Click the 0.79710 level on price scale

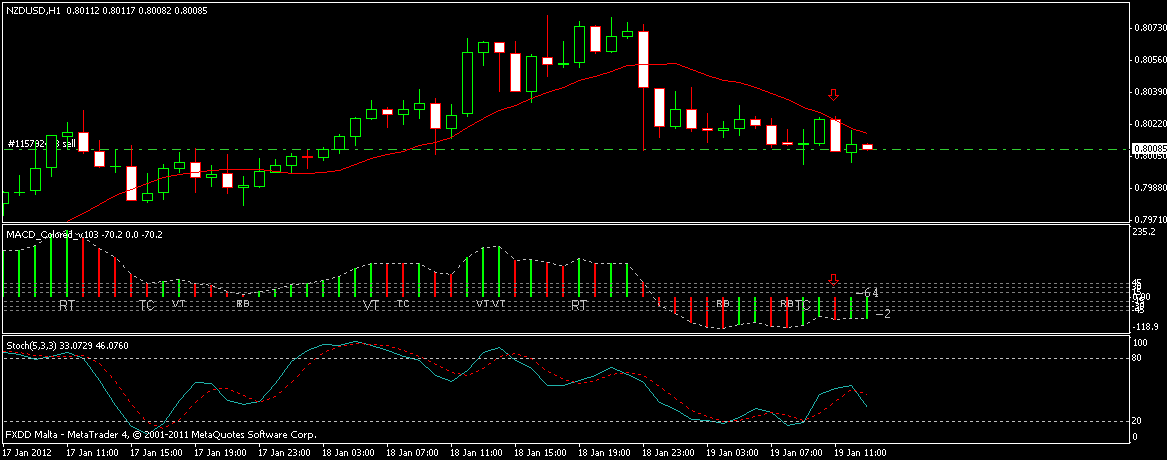pyautogui.click(x=1145, y=218)
